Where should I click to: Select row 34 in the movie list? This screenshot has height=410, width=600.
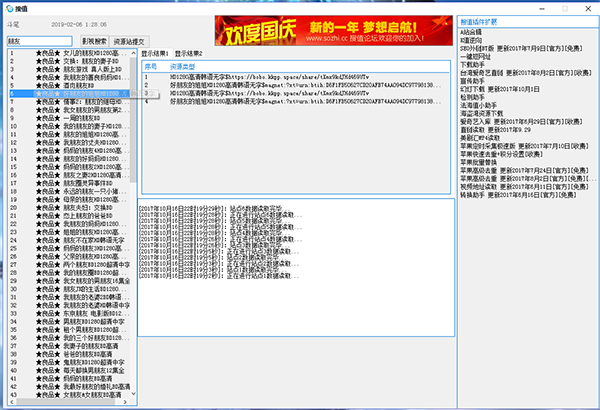click(70, 322)
